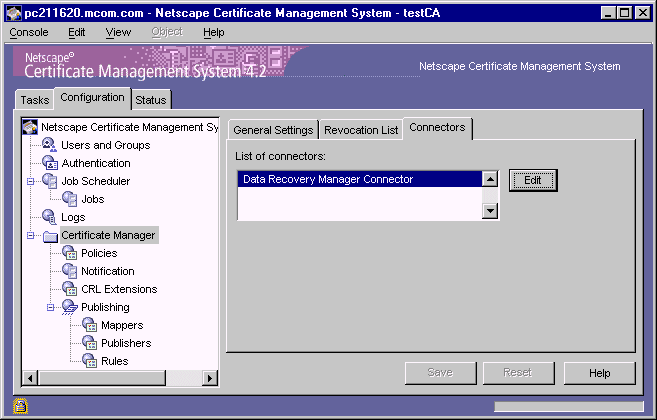Select Job Scheduler in the tree

point(96,181)
